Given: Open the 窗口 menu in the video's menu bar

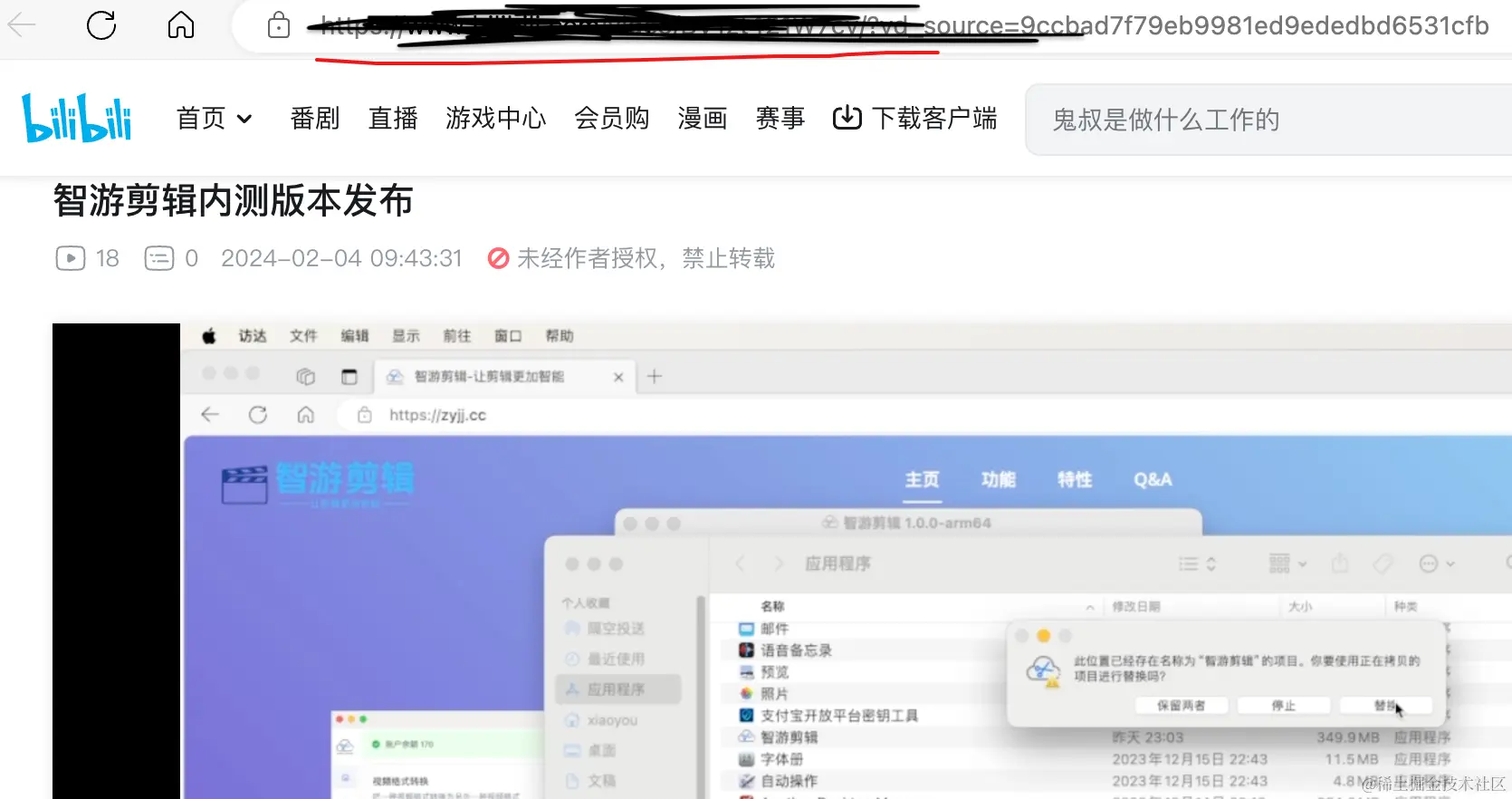Looking at the screenshot, I should pos(508,336).
